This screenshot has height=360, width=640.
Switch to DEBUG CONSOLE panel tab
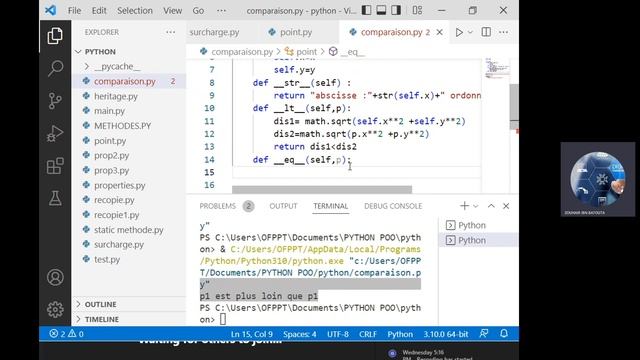pyautogui.click(x=393, y=206)
